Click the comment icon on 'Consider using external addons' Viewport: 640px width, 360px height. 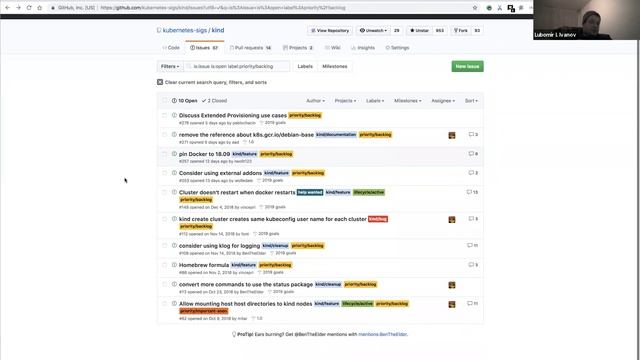(x=473, y=173)
